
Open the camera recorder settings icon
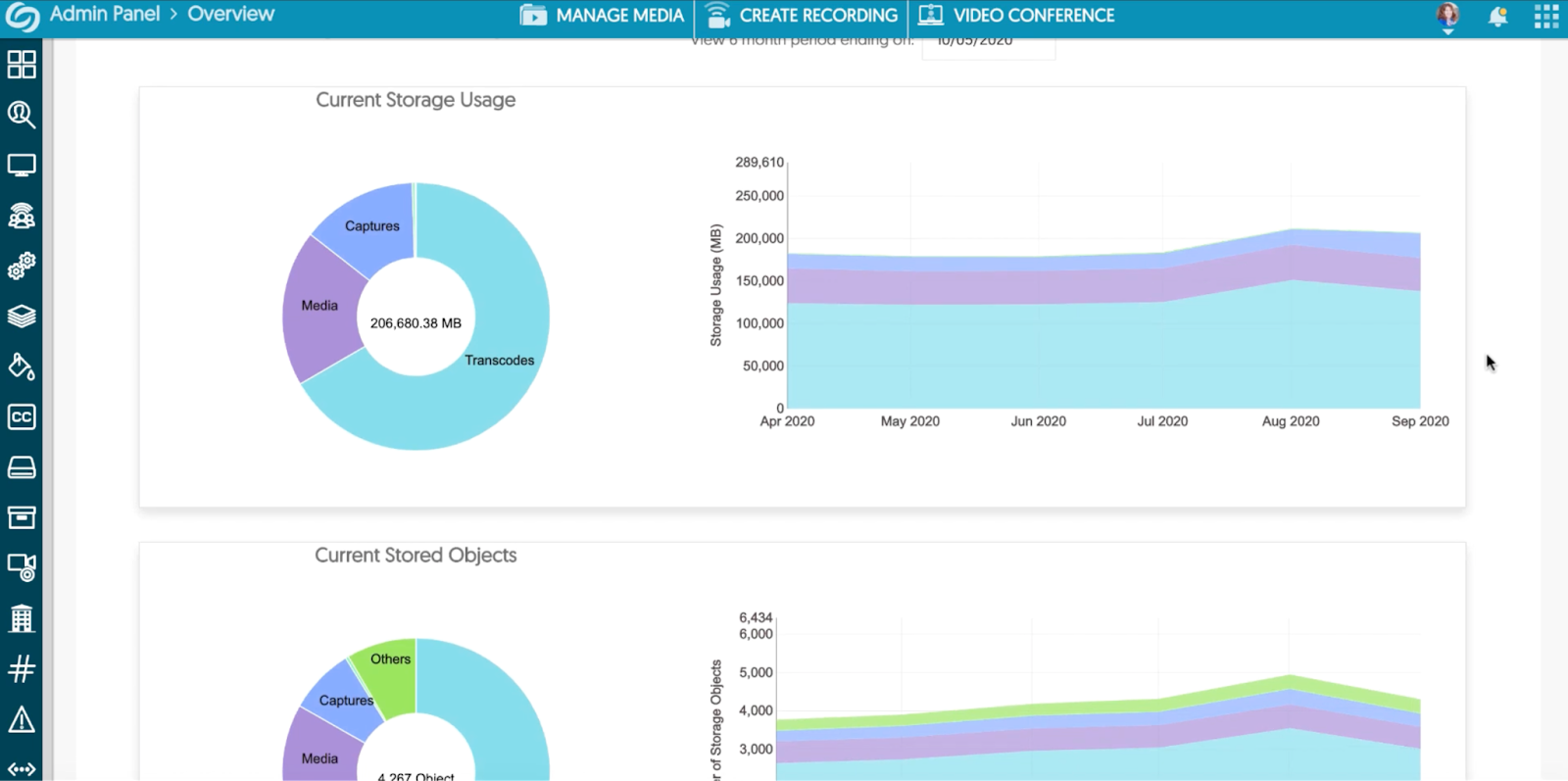[x=22, y=567]
